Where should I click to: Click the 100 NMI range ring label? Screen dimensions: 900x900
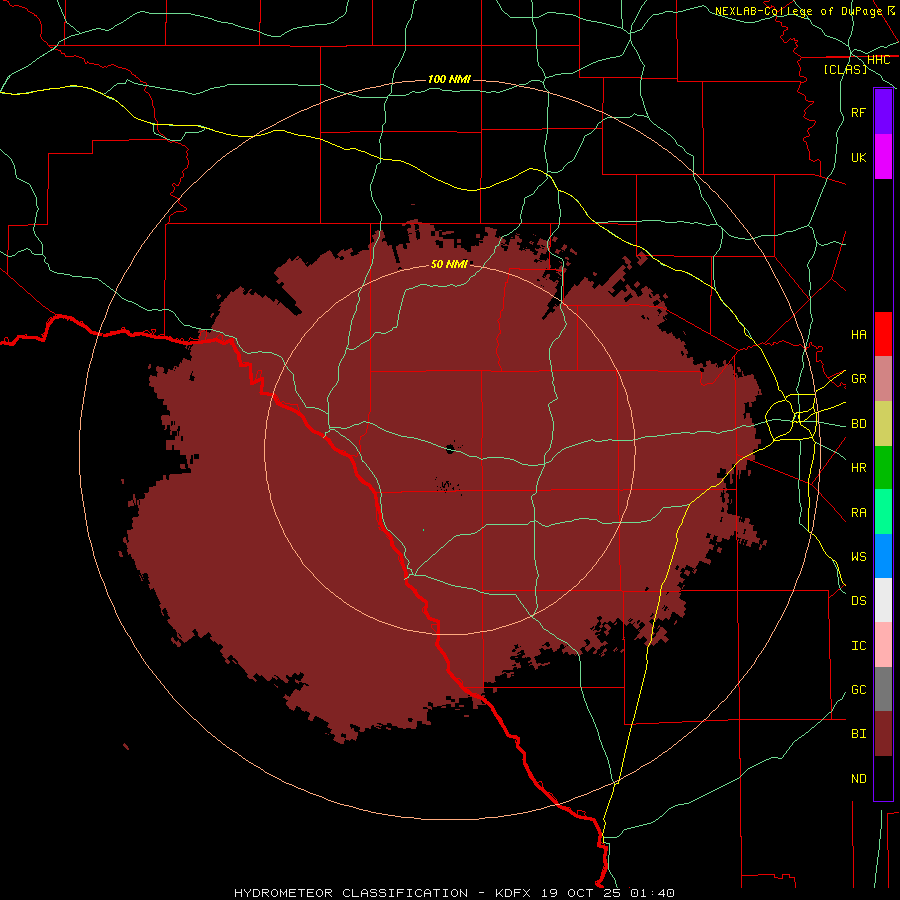449,79
